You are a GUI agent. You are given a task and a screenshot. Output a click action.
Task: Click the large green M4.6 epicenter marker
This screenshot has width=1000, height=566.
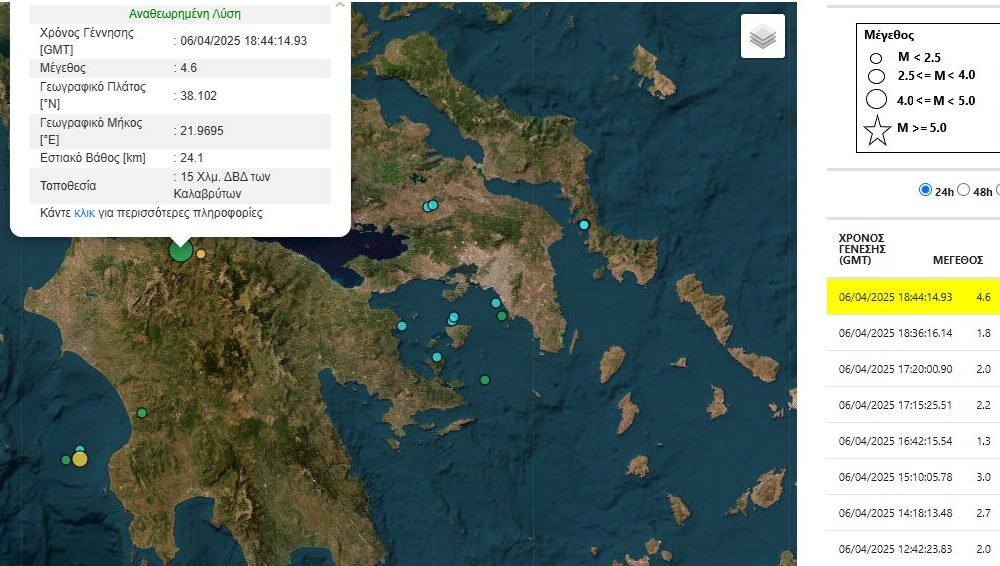coord(181,250)
